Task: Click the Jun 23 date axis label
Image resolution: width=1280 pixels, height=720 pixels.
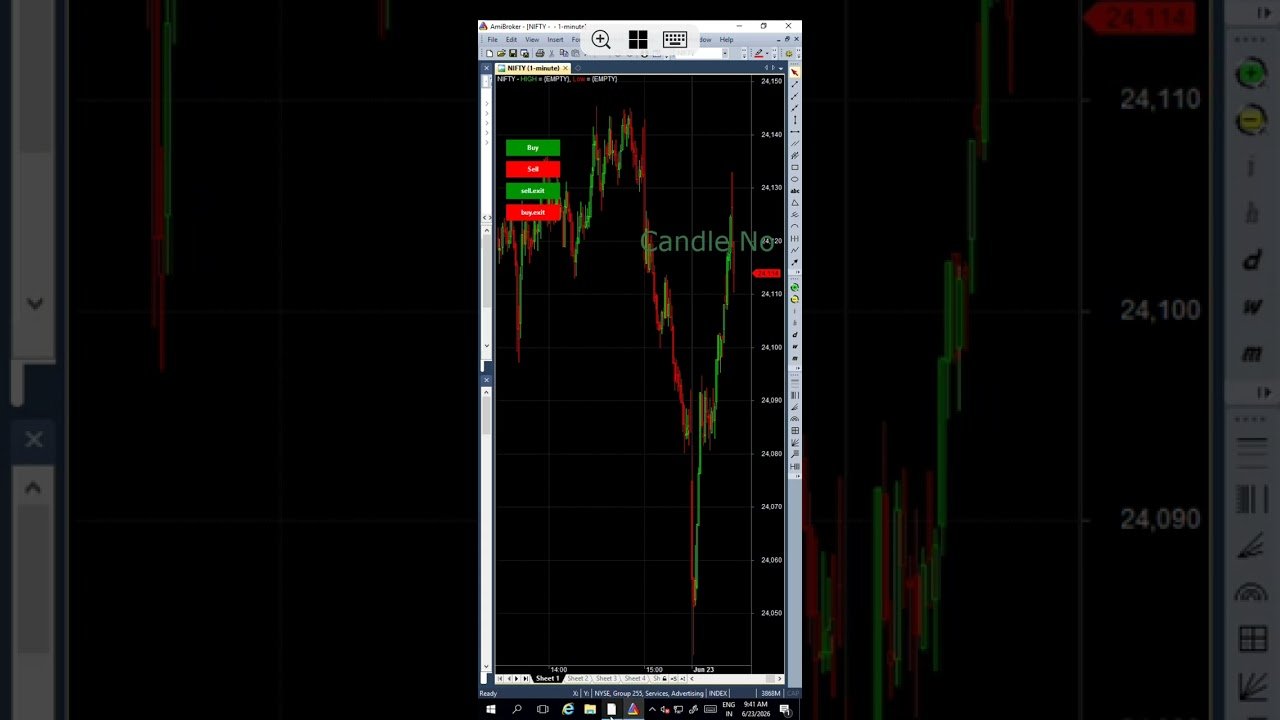Action: click(704, 669)
